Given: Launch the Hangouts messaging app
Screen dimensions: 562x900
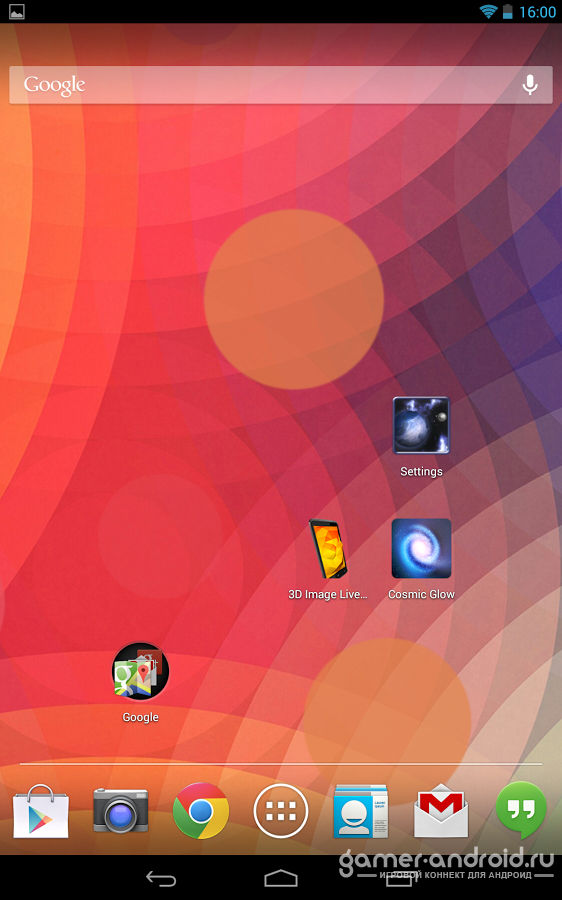Looking at the screenshot, I should (521, 810).
